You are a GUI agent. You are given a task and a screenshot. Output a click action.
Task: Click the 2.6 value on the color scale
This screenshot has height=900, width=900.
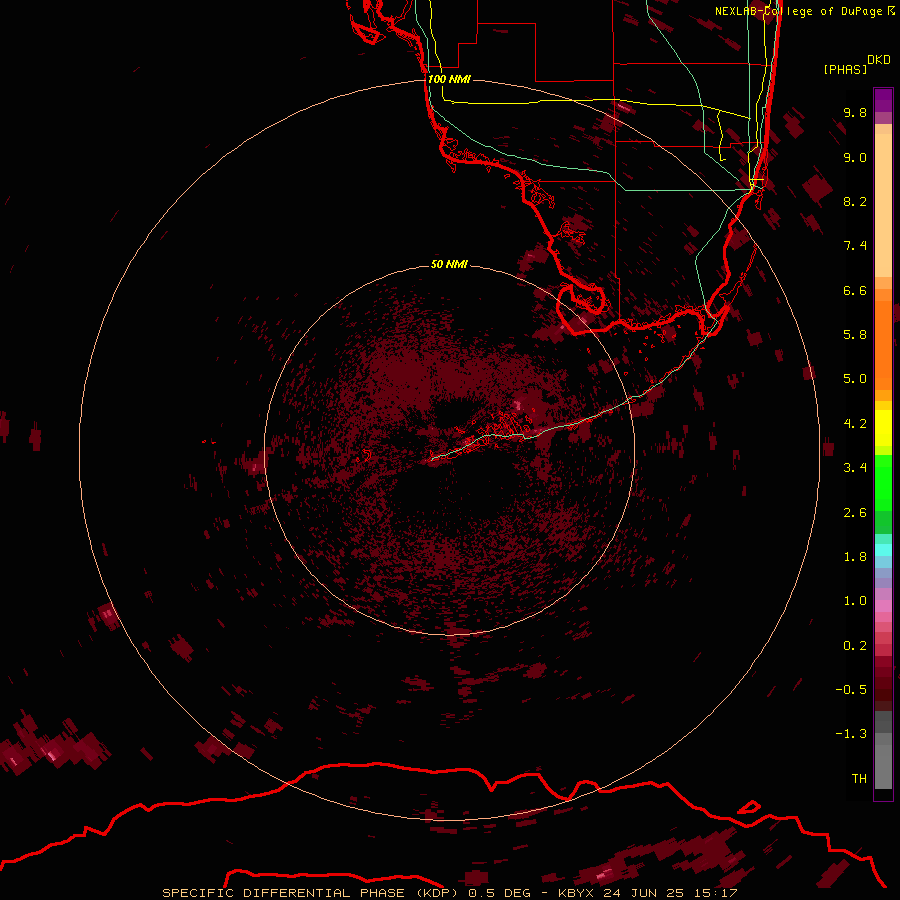(855, 513)
